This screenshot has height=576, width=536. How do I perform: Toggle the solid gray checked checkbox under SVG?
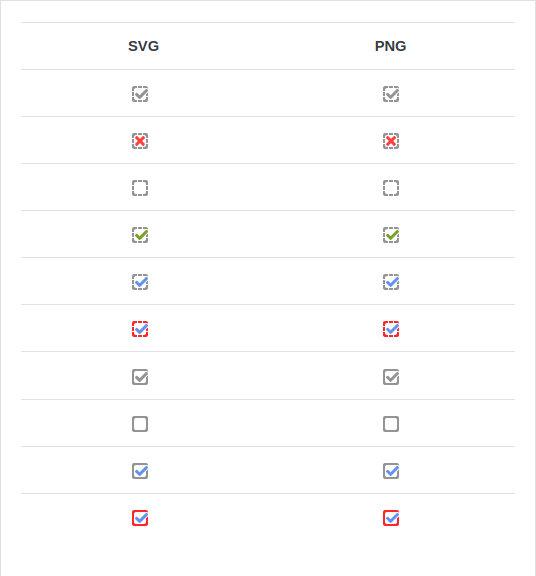[x=140, y=377]
